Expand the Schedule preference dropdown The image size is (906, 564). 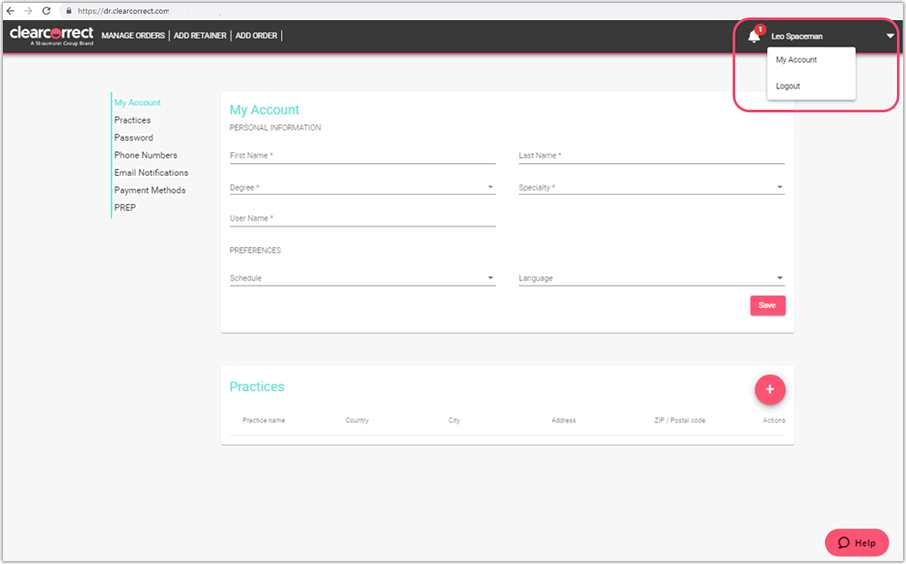coord(490,278)
